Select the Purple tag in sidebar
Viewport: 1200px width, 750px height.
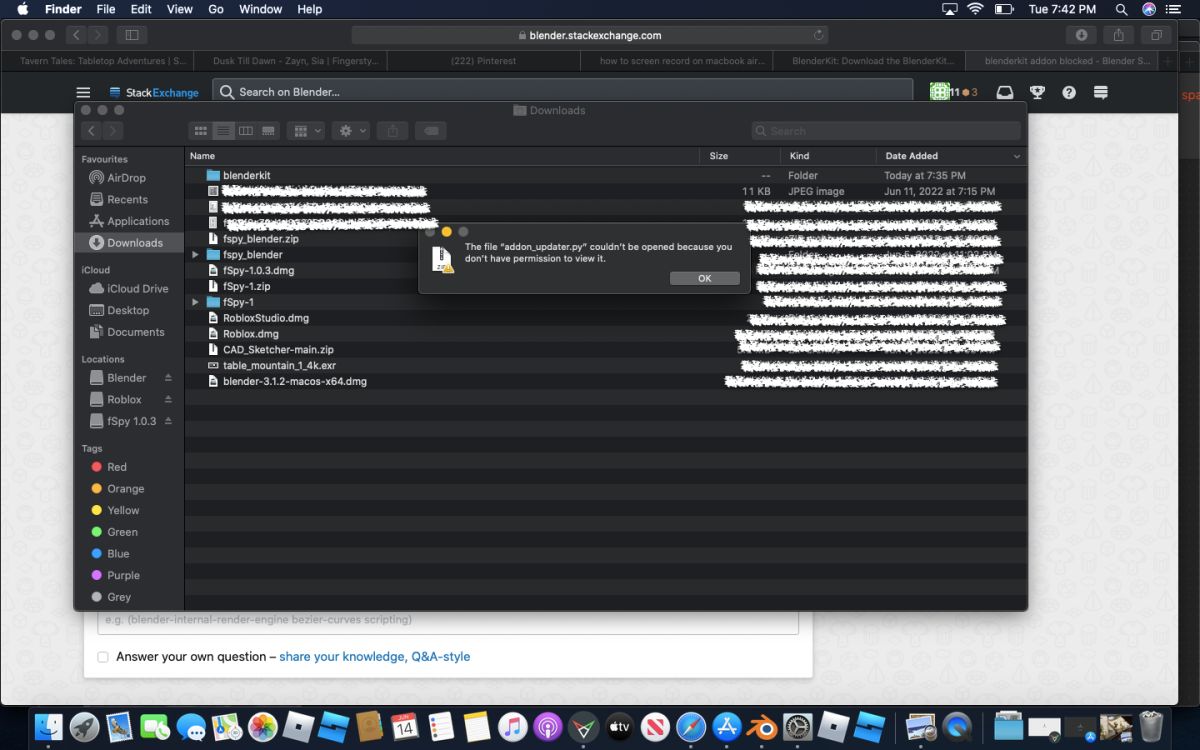click(114, 575)
